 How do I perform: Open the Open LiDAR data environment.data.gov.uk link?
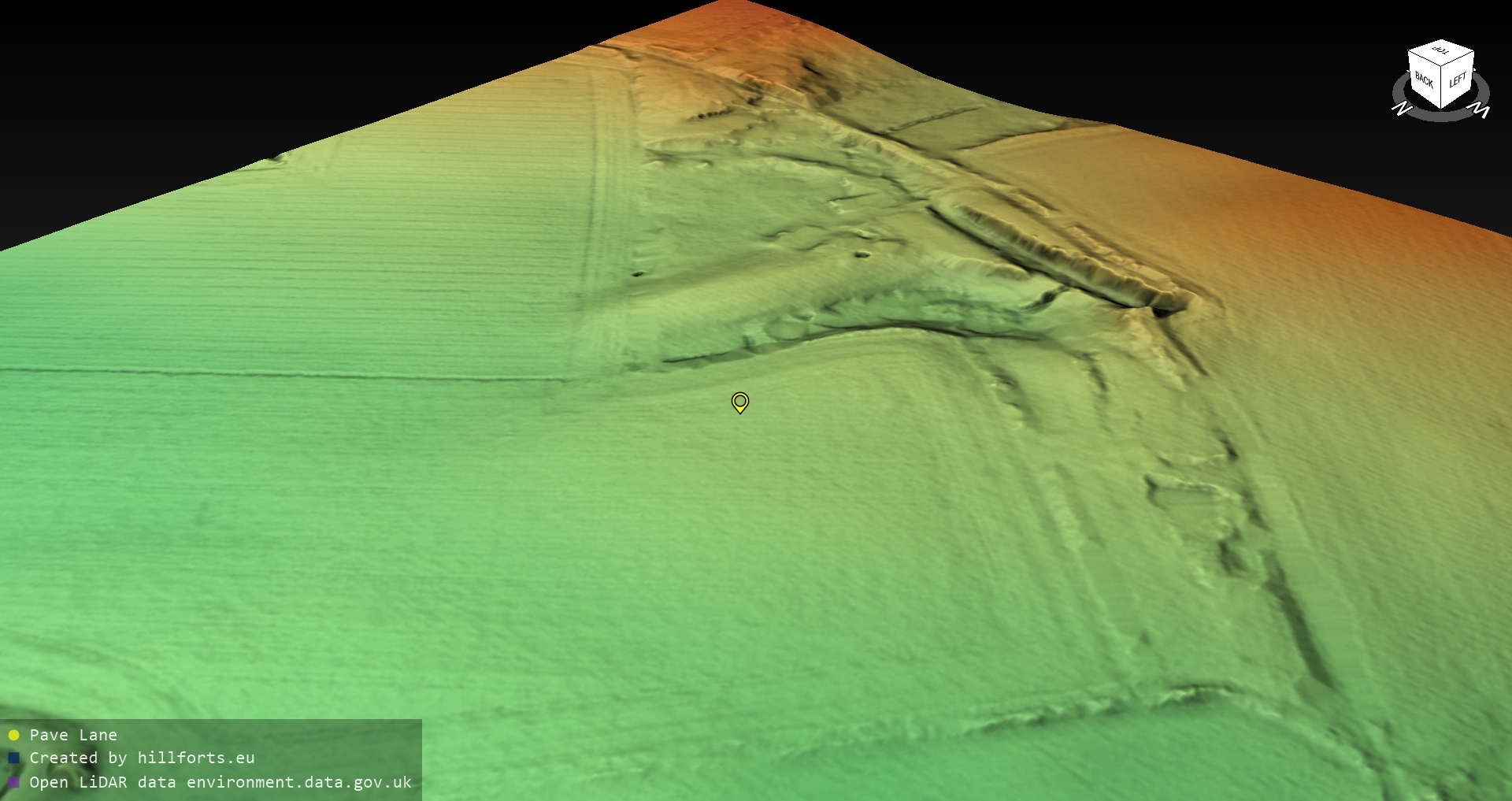click(220, 782)
